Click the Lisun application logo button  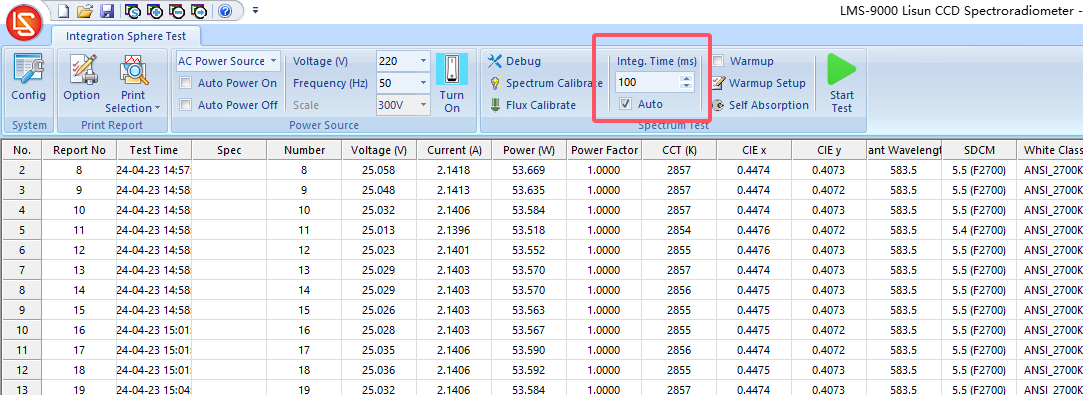pyautogui.click(x=23, y=22)
